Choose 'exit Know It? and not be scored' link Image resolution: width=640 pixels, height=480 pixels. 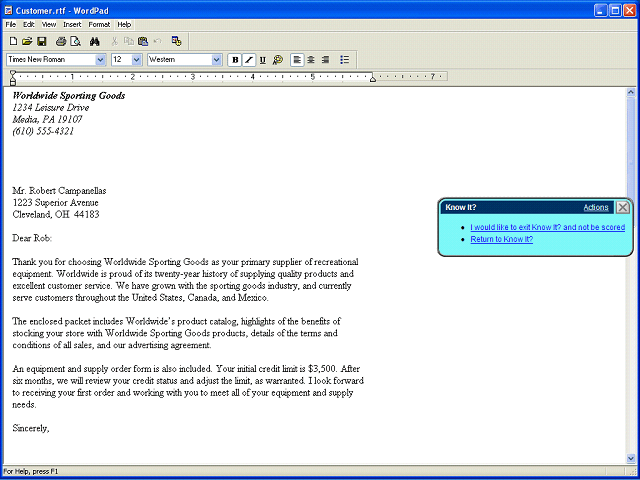click(x=547, y=227)
